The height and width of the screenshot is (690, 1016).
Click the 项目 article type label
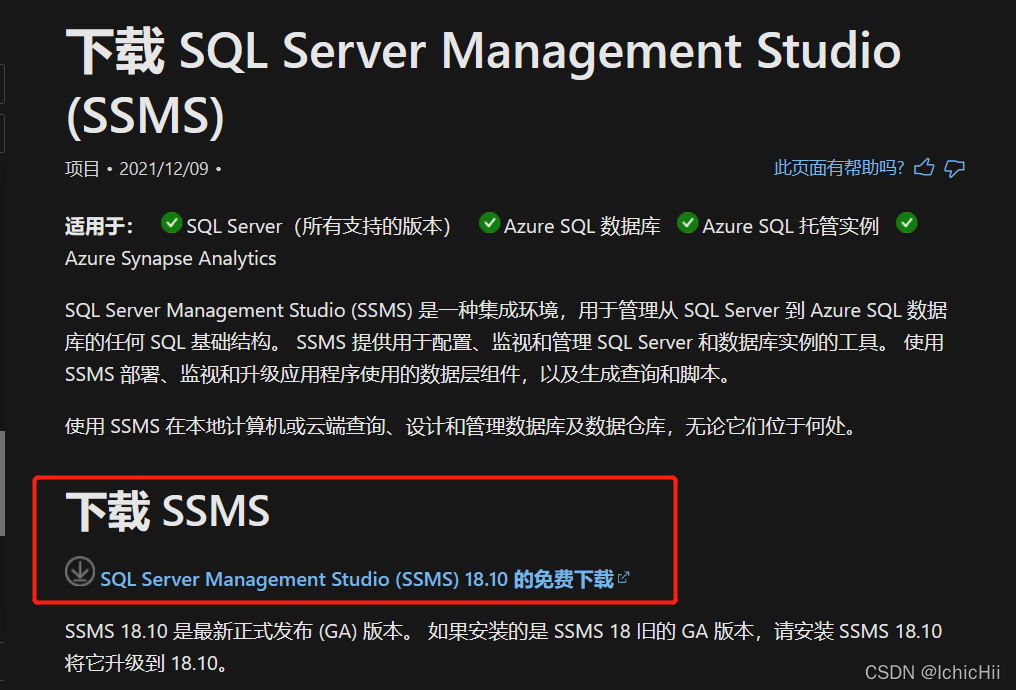point(82,169)
